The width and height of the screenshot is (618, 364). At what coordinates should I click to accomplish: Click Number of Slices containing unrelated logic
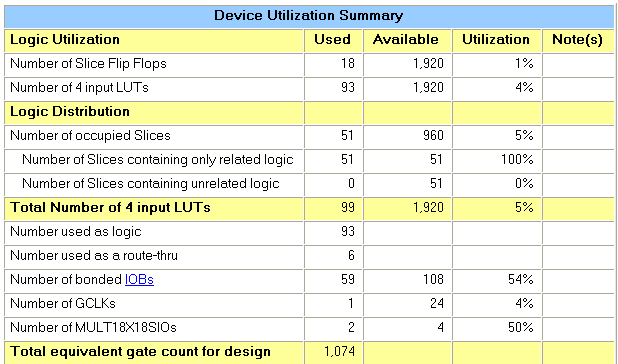151,184
